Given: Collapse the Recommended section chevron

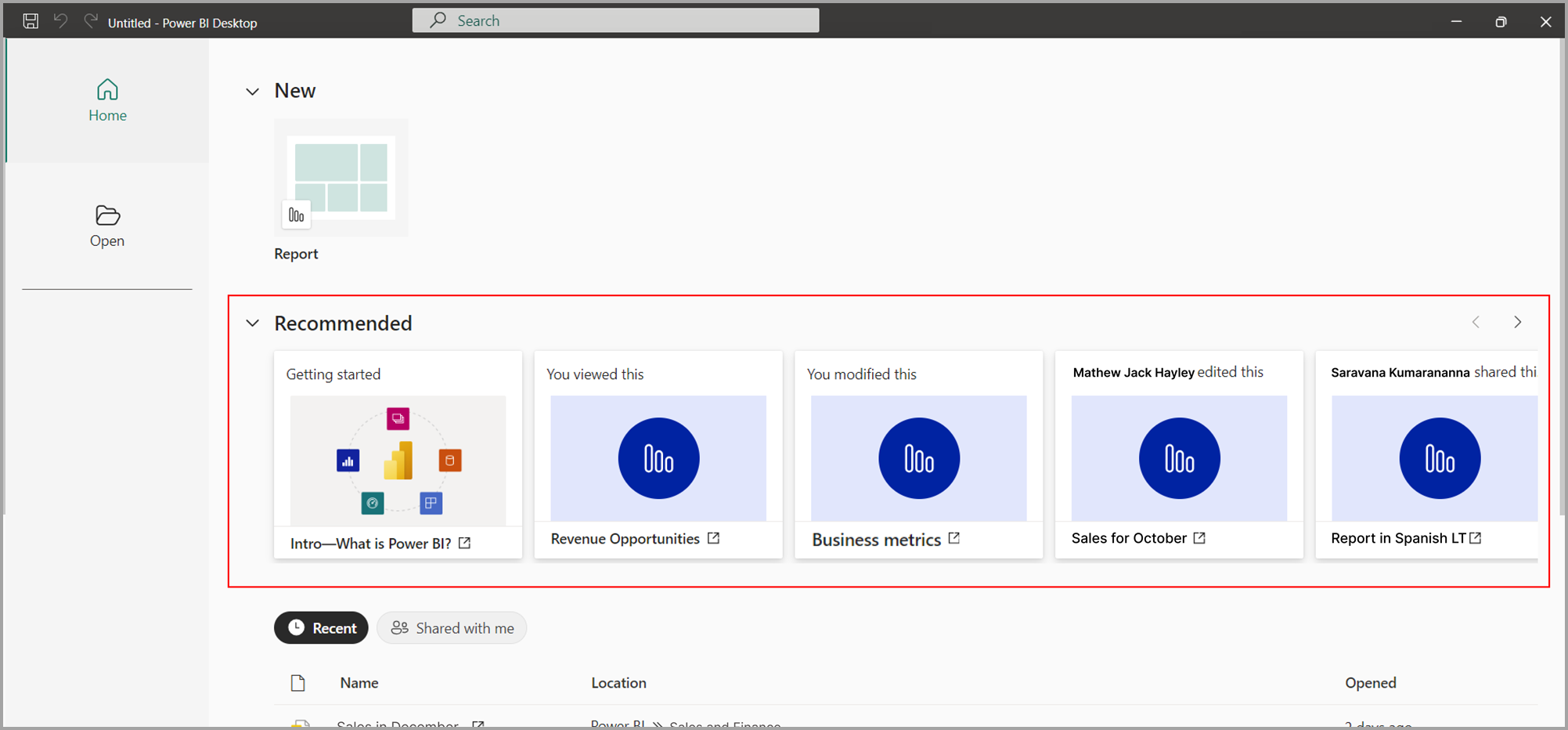Looking at the screenshot, I should (252, 323).
